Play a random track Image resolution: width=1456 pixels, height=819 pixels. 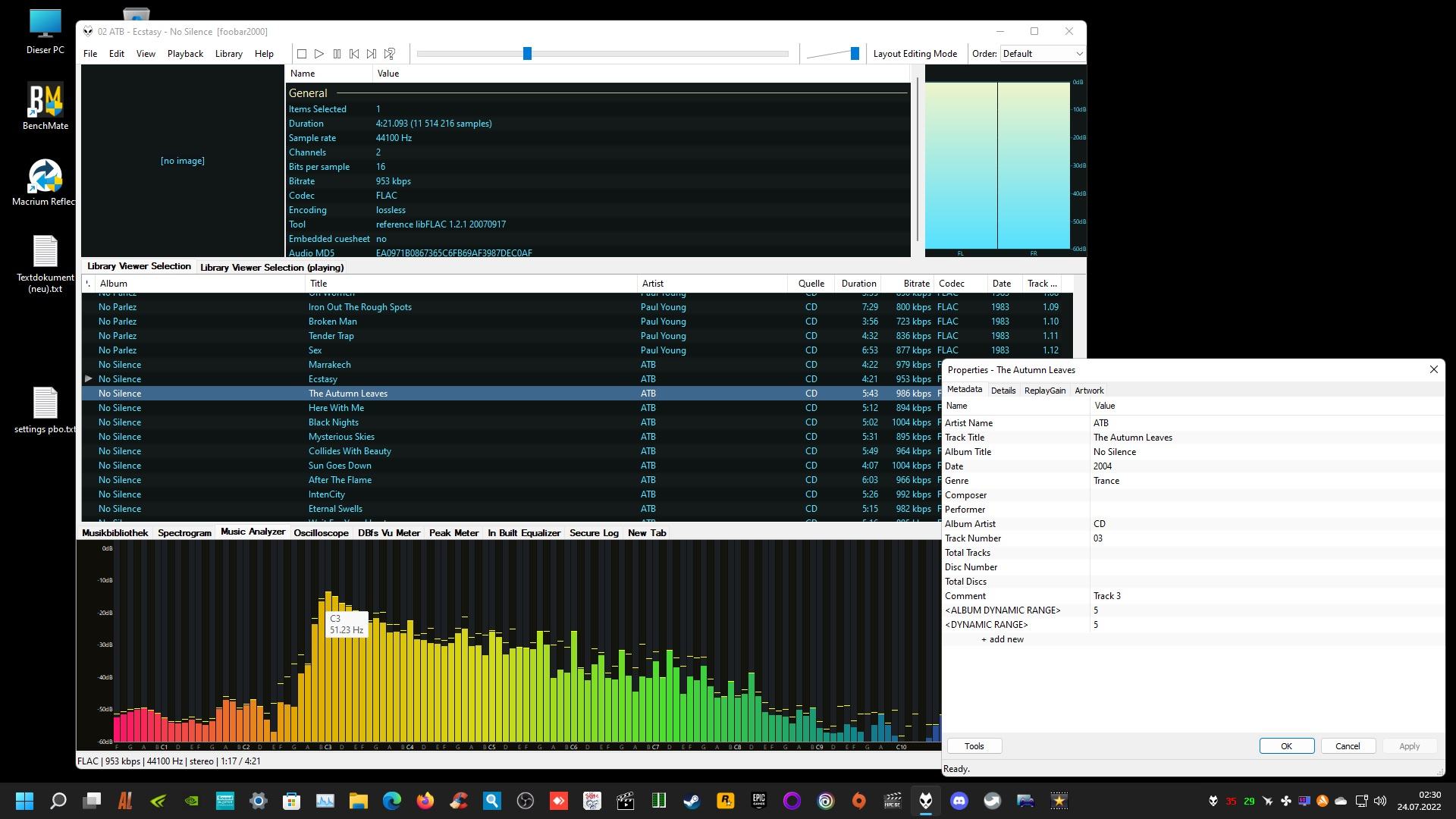point(390,54)
